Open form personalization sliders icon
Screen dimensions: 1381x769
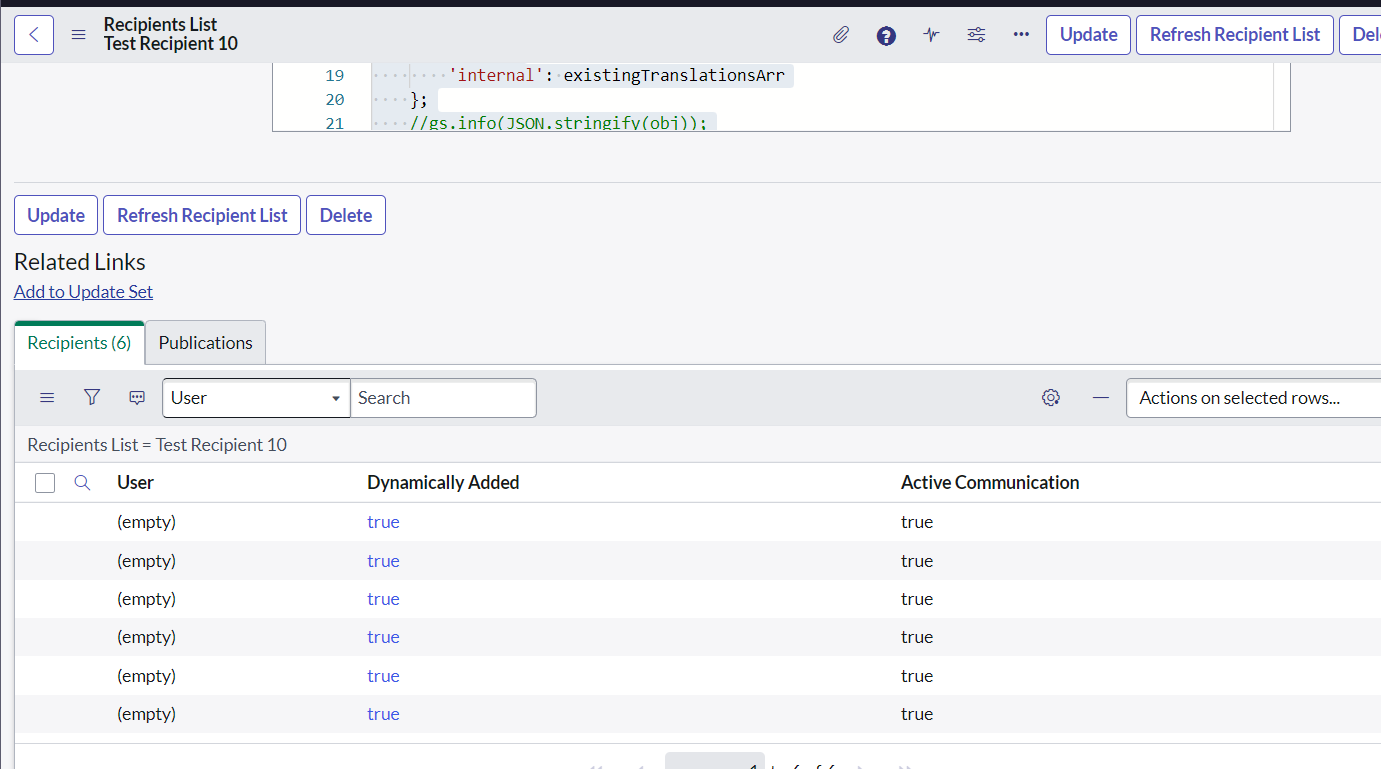[x=976, y=35]
